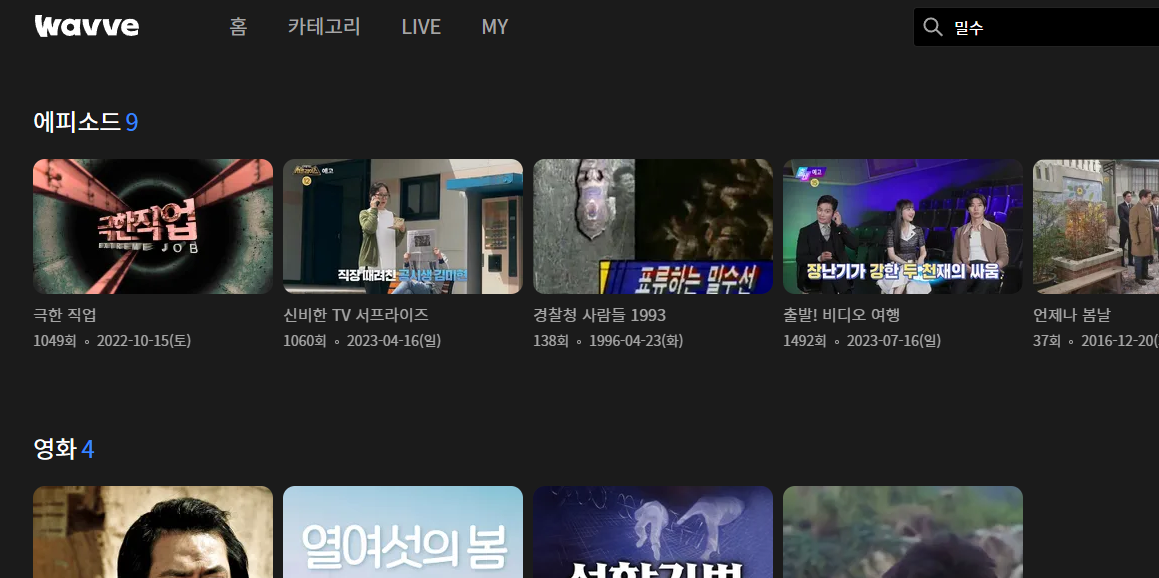Click the 에피소드 9 section header
Viewport: 1159px width, 578px height.
pyautogui.click(x=86, y=121)
